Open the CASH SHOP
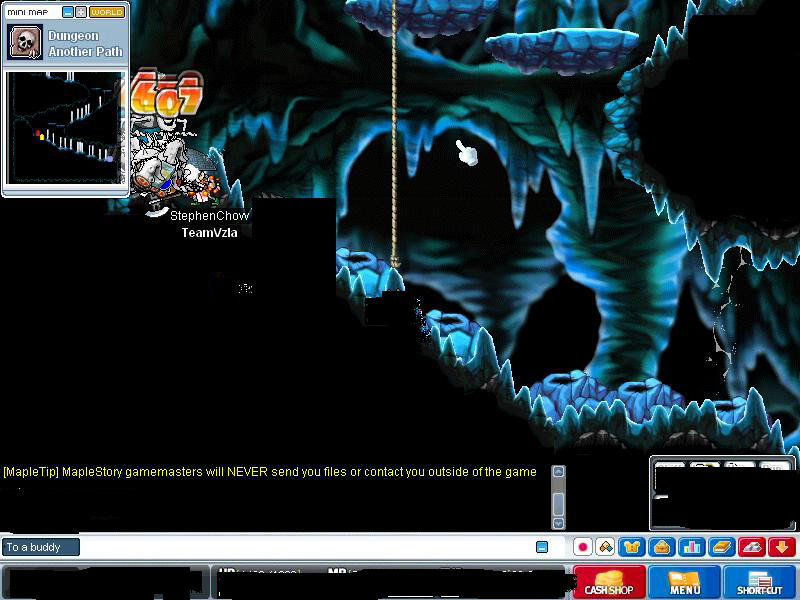 point(609,582)
